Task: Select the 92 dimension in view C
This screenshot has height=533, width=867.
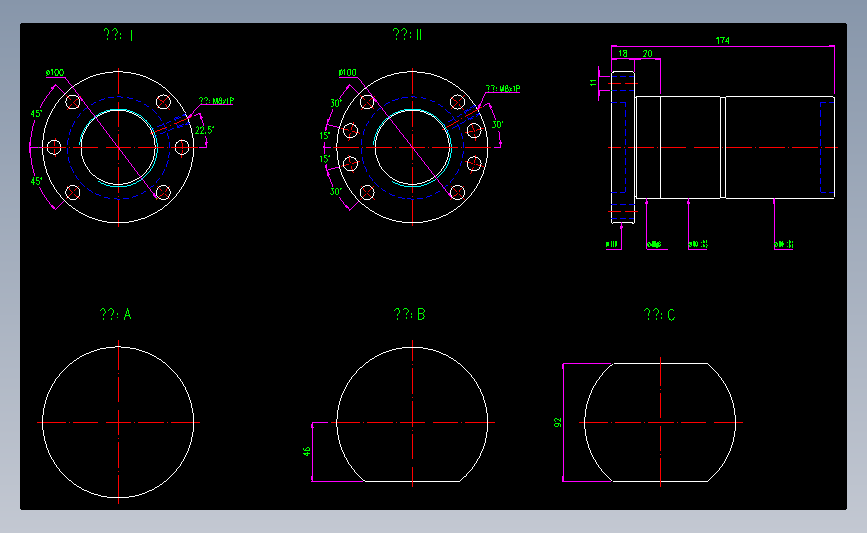Action: pyautogui.click(x=557, y=422)
